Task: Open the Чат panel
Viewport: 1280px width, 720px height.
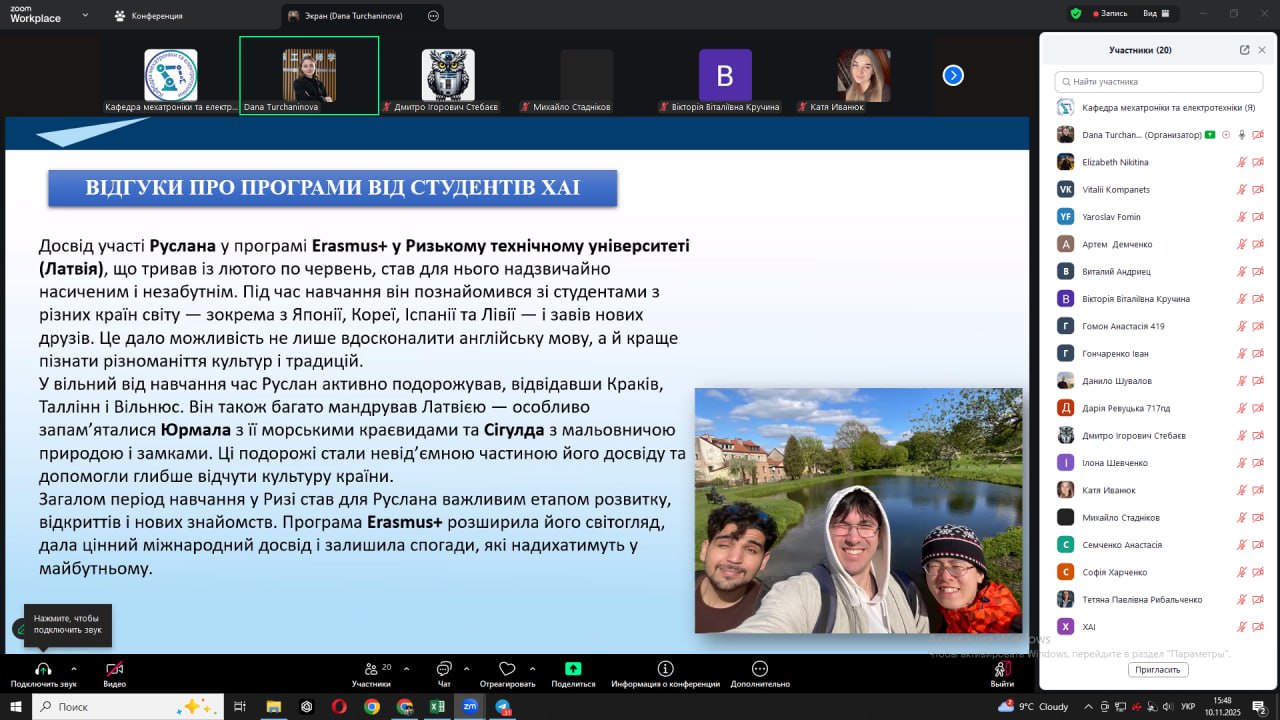Action: (444, 669)
